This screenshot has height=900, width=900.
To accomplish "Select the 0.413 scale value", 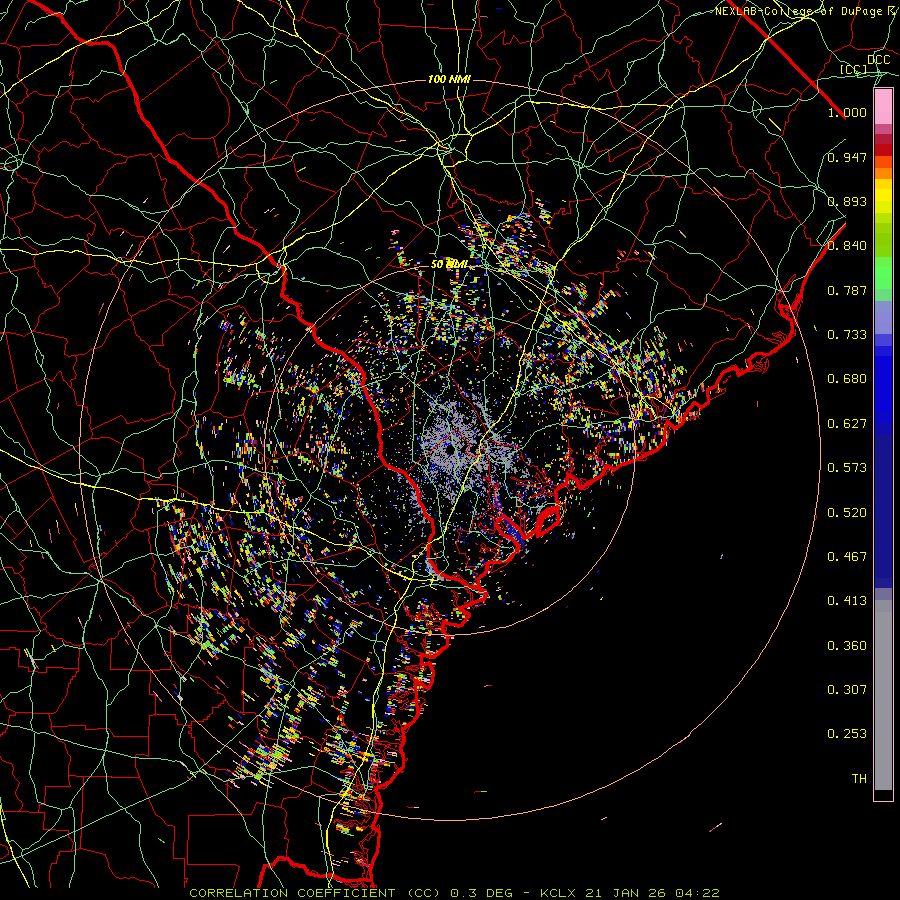I will point(847,601).
